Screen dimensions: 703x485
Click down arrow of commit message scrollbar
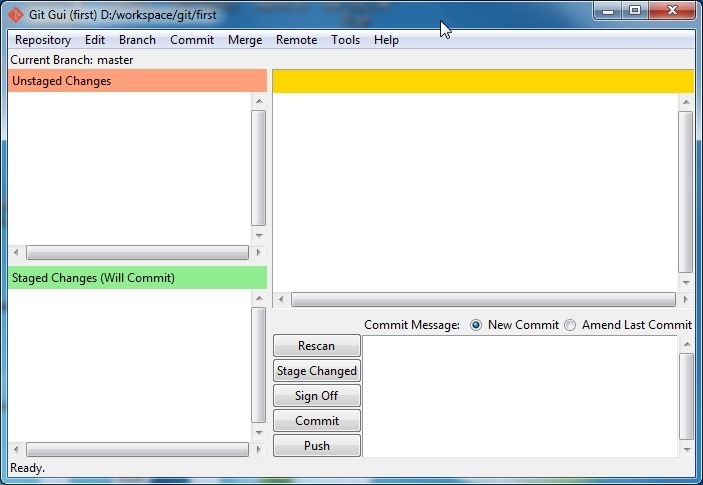click(x=686, y=449)
